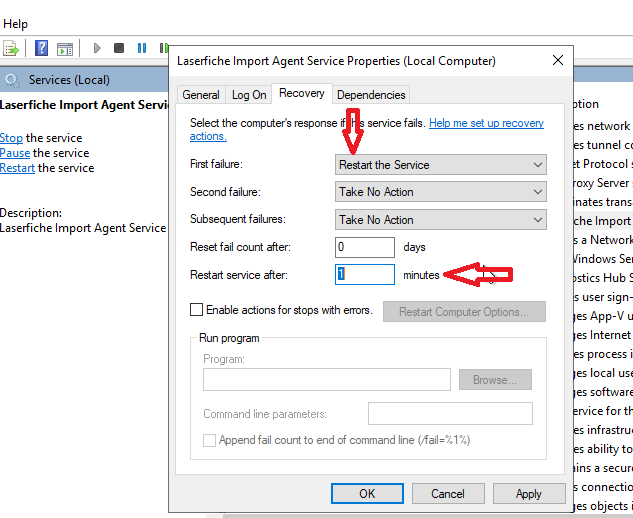
Task: Switch to the Log On tab
Action: coord(249,95)
